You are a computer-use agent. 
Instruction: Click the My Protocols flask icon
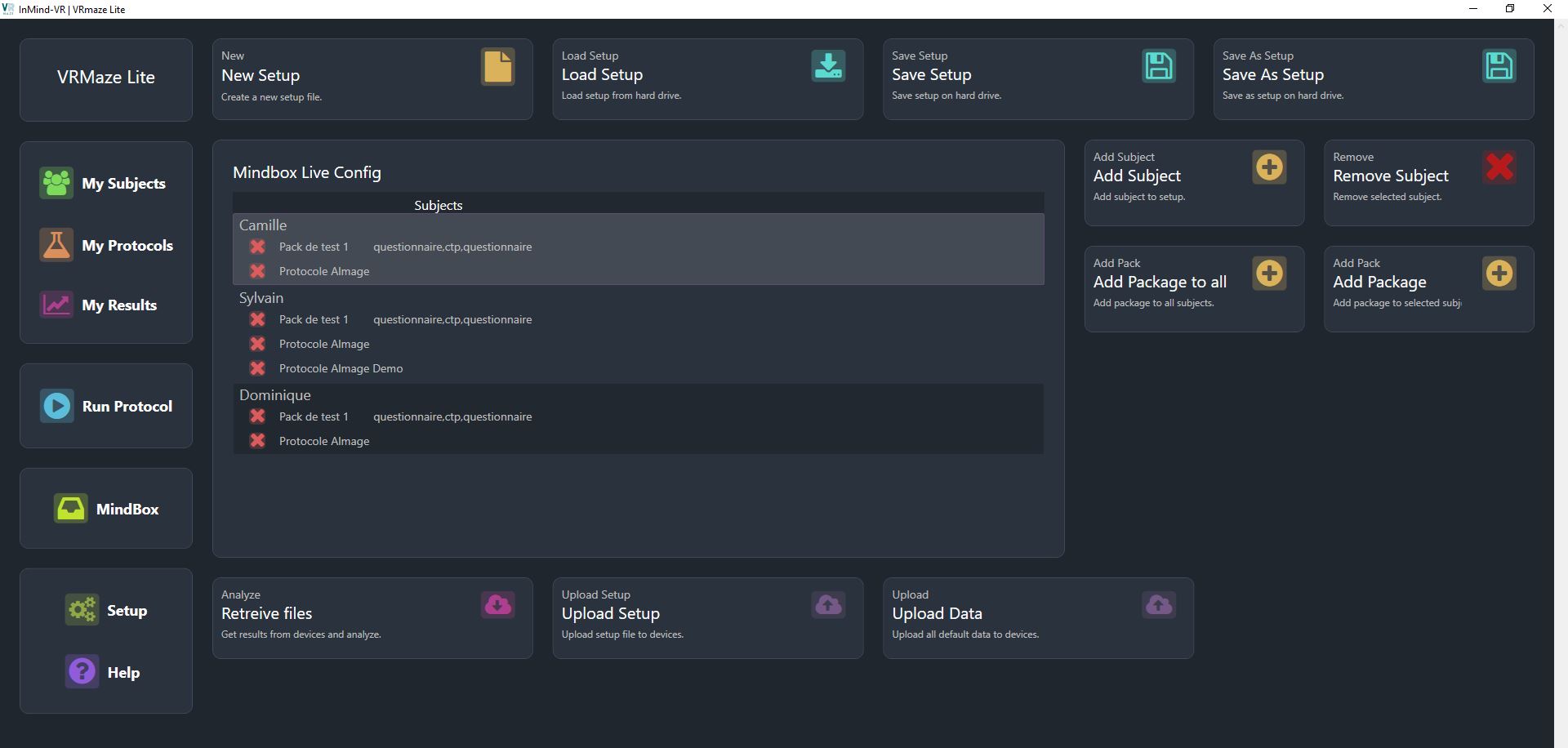(56, 245)
